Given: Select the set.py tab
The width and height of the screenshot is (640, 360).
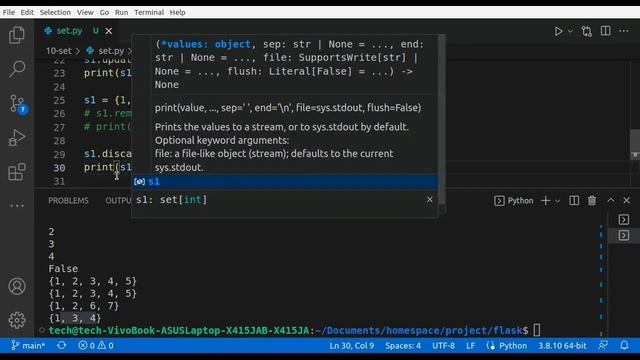Looking at the screenshot, I should (78, 31).
